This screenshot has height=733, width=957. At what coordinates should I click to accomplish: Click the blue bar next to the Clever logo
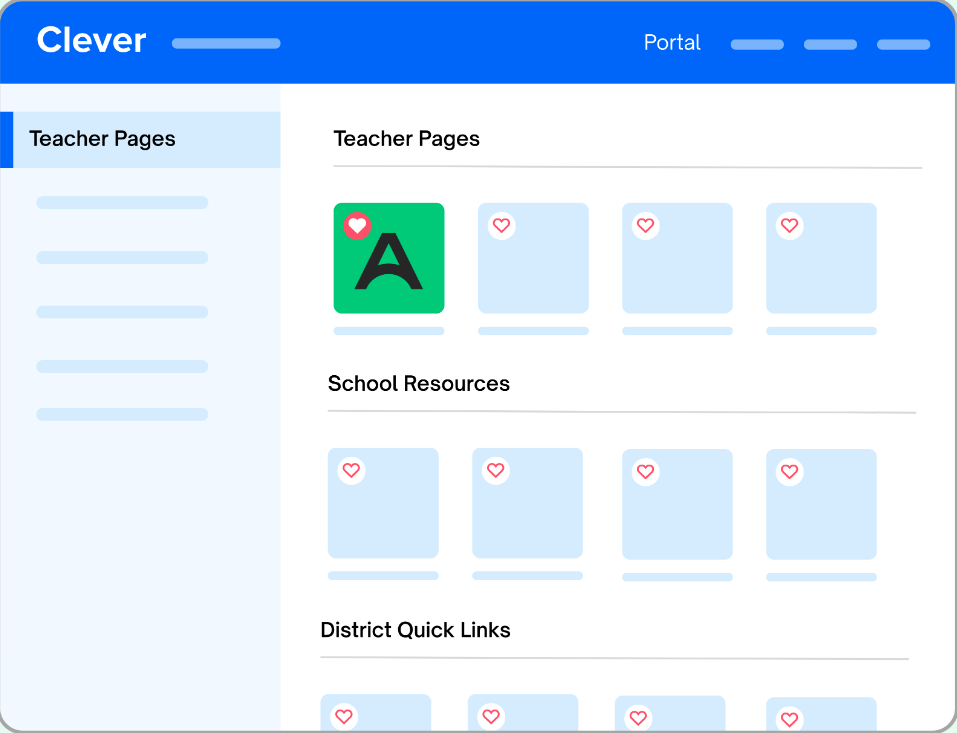pos(226,43)
